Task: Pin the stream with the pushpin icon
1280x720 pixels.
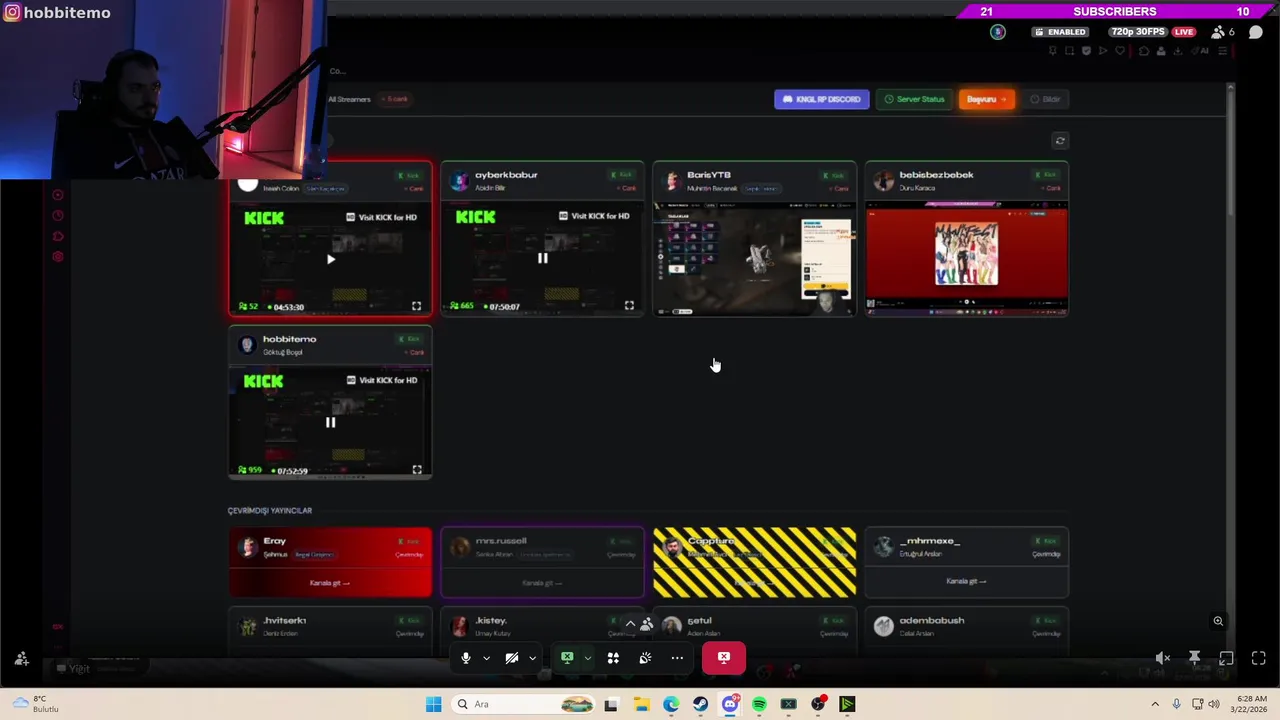Action: point(1194,658)
